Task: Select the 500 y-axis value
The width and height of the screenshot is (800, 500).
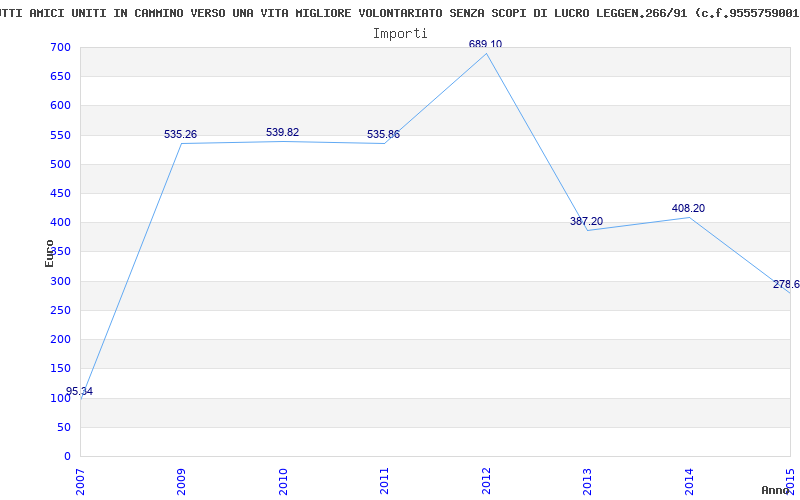Action: coord(60,164)
